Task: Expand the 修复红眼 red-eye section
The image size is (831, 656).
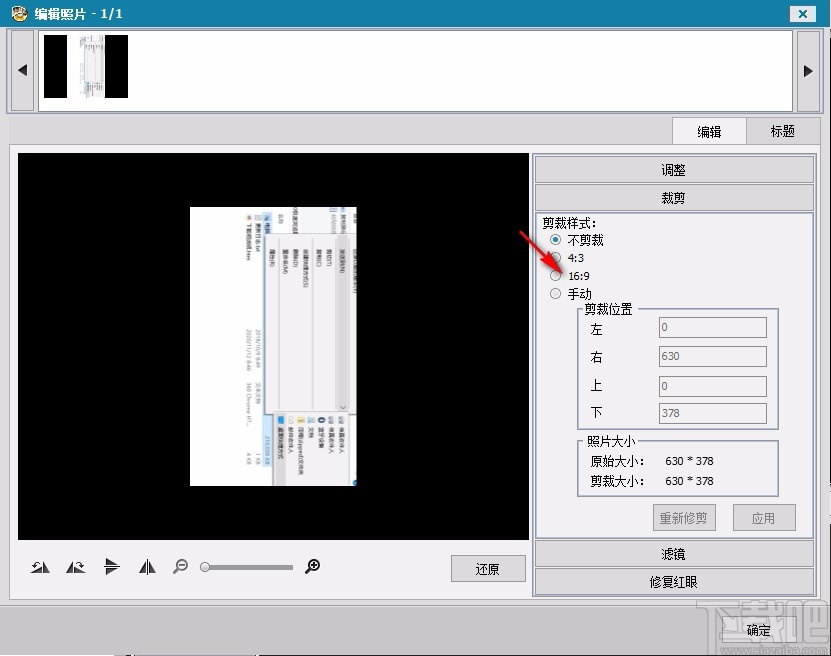Action: coord(674,580)
